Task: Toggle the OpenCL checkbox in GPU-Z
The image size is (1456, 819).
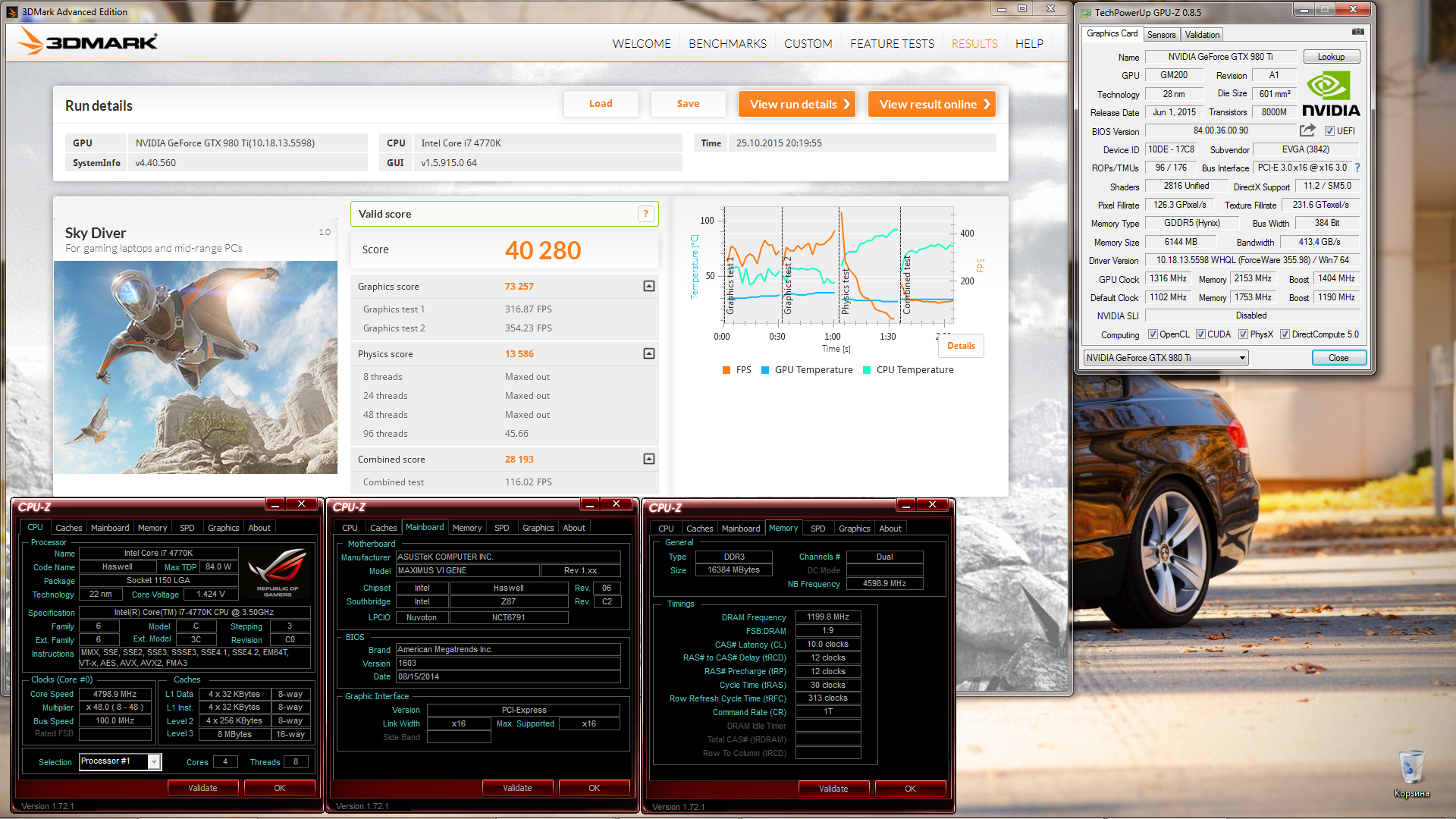Action: click(1153, 334)
